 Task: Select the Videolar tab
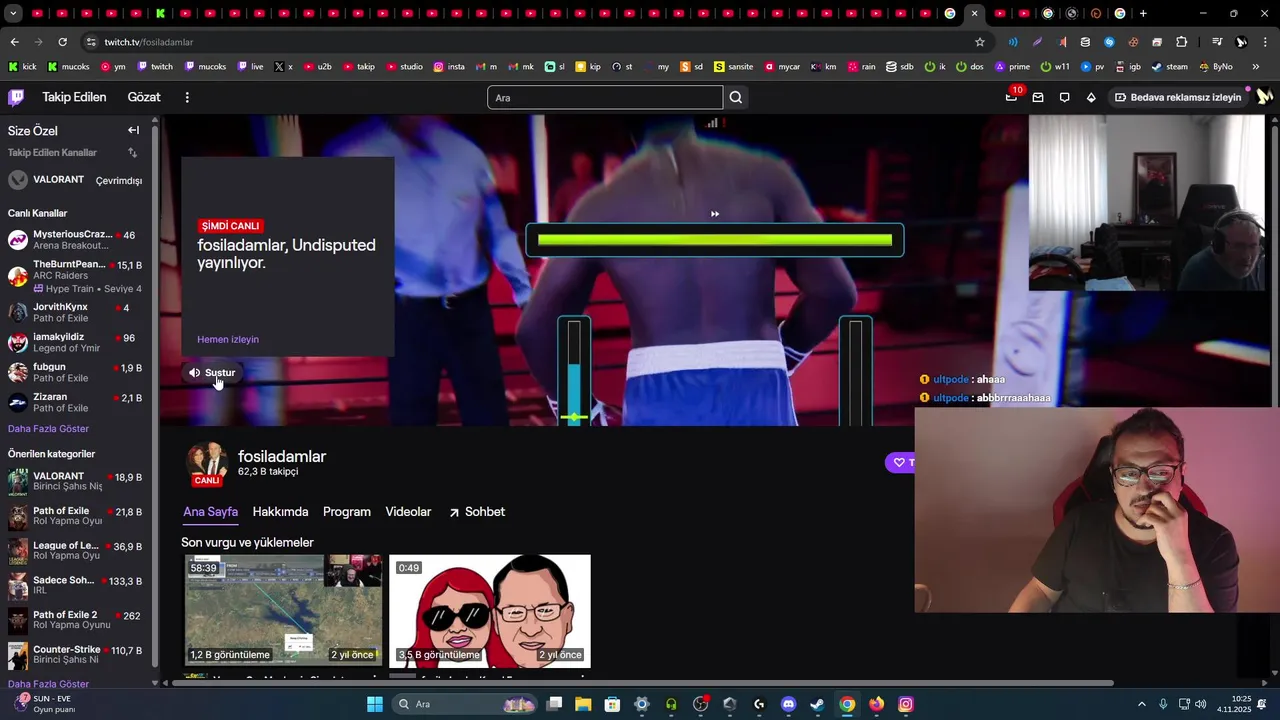[408, 512]
